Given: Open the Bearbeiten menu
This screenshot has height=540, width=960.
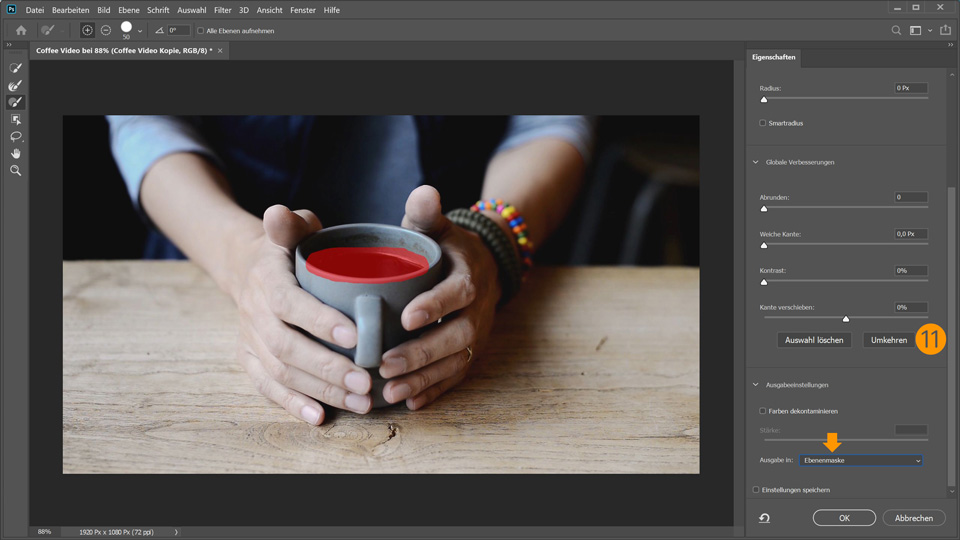Looking at the screenshot, I should pos(70,10).
